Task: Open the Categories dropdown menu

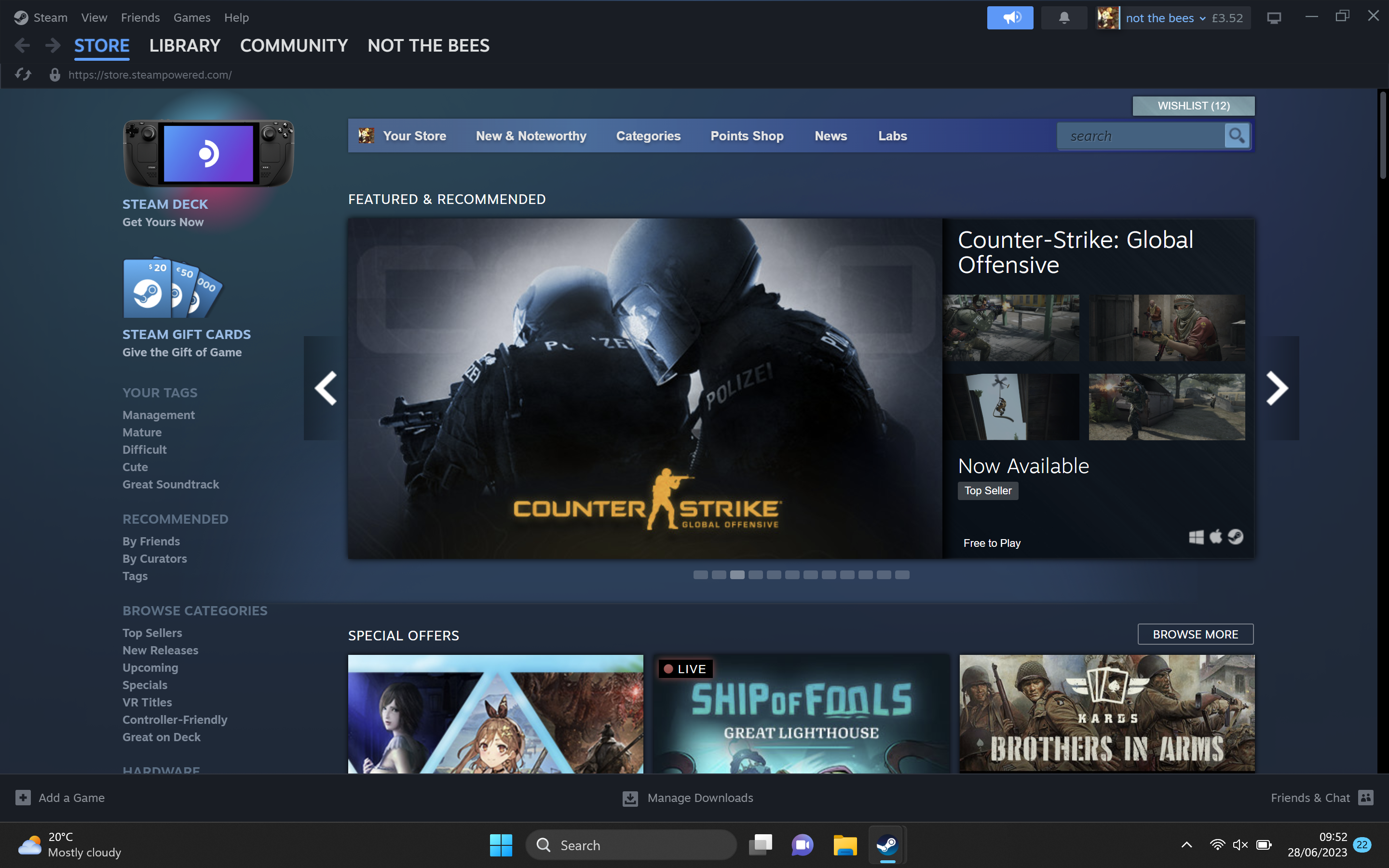Action: click(647, 135)
